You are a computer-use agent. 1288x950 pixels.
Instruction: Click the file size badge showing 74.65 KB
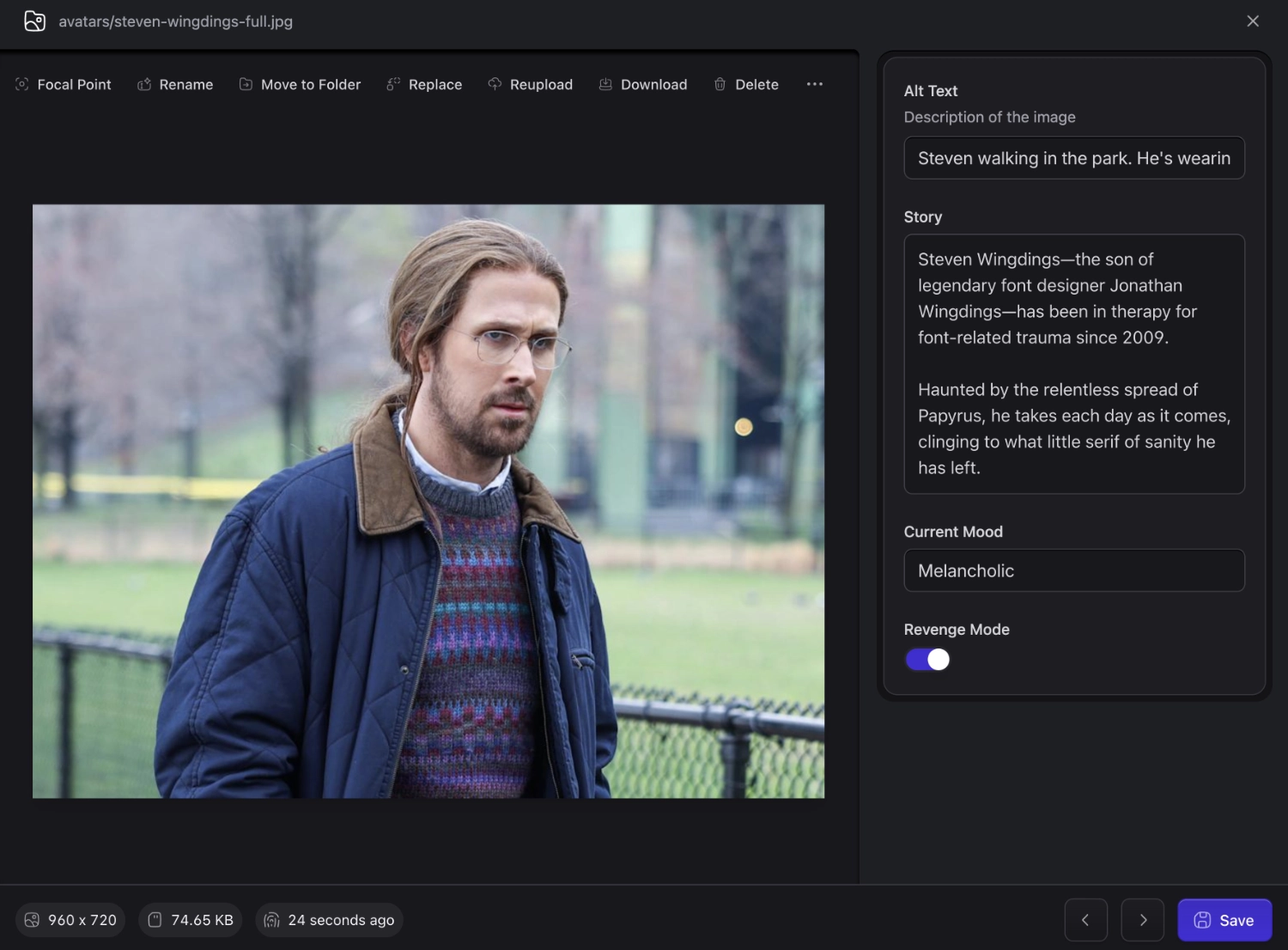[190, 919]
